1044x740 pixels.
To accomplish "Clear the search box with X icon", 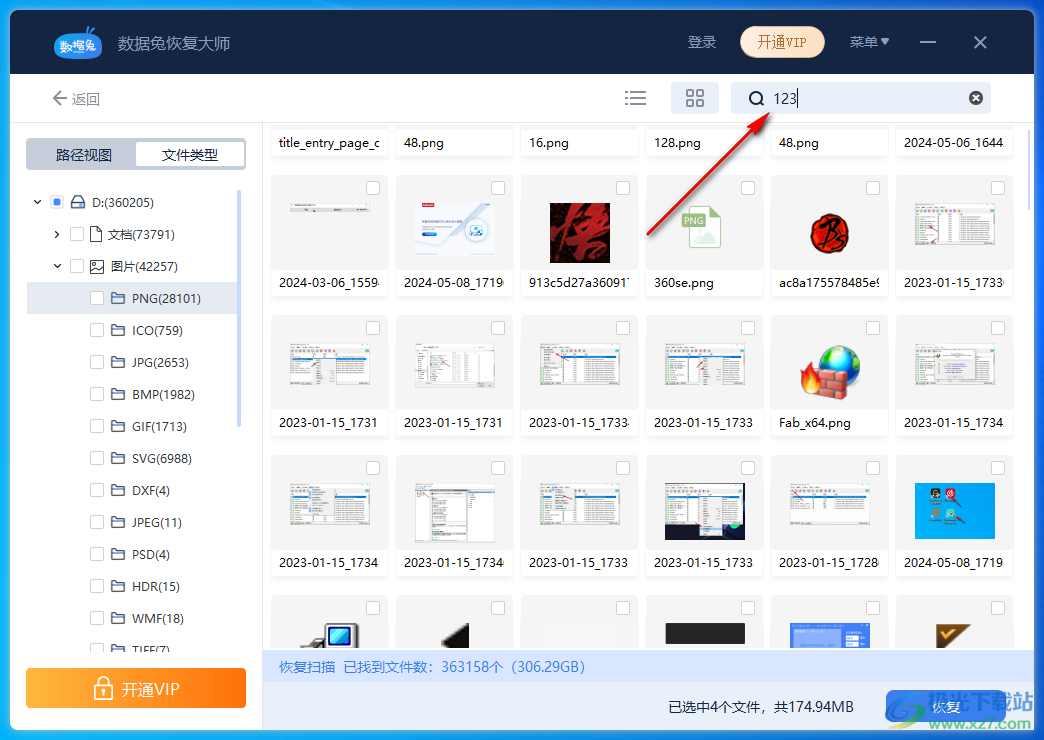I will click(975, 97).
